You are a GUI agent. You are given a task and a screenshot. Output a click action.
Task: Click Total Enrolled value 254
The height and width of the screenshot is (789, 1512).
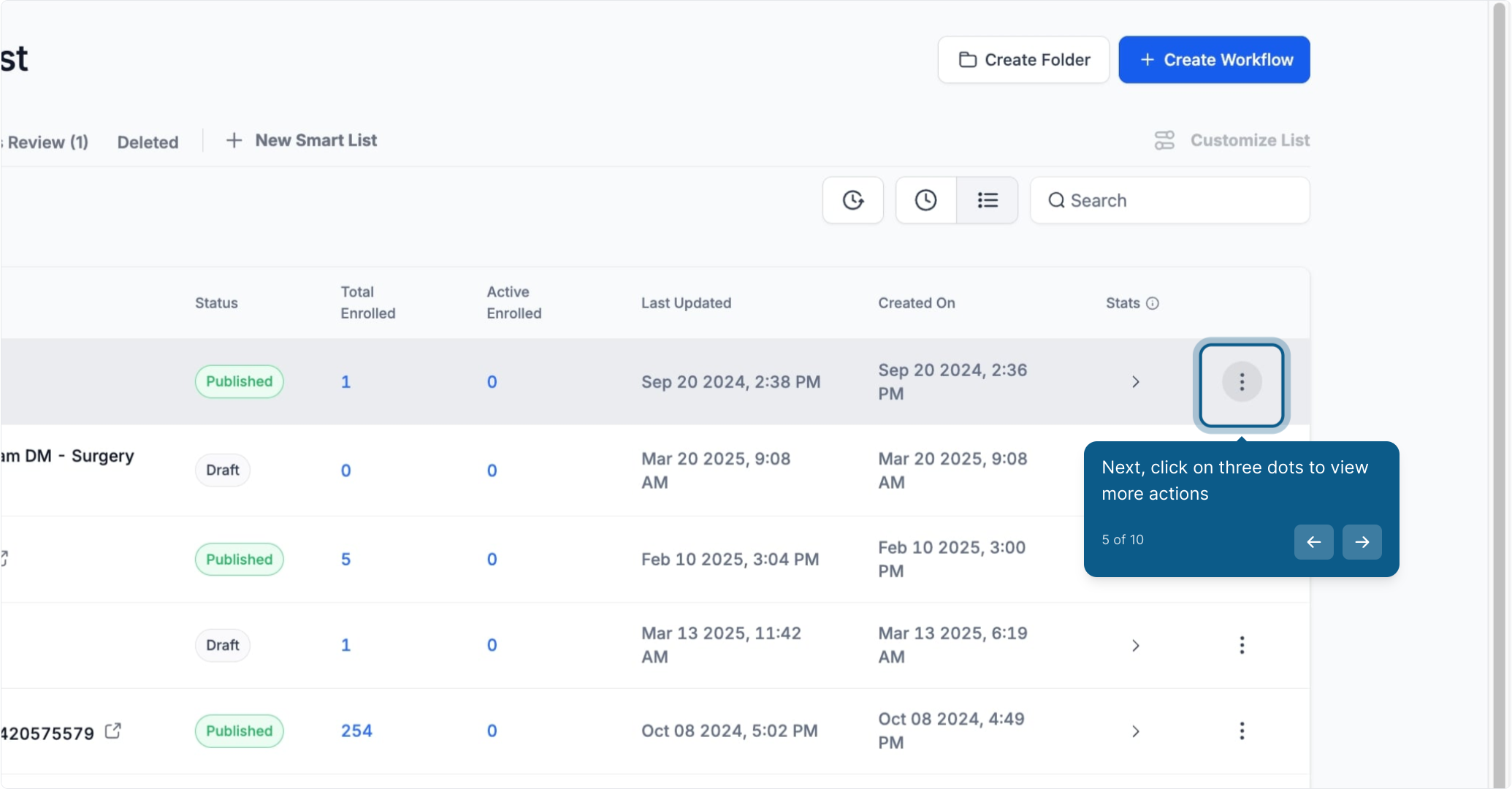click(356, 731)
